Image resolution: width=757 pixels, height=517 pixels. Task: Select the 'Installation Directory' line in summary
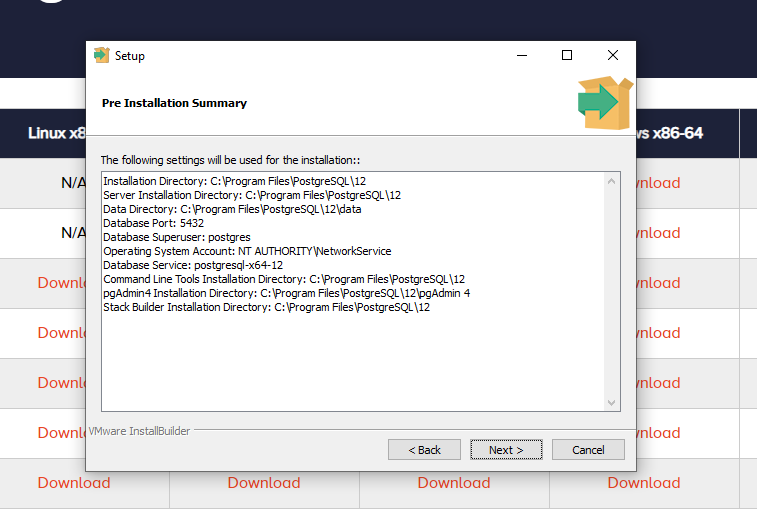235,182
